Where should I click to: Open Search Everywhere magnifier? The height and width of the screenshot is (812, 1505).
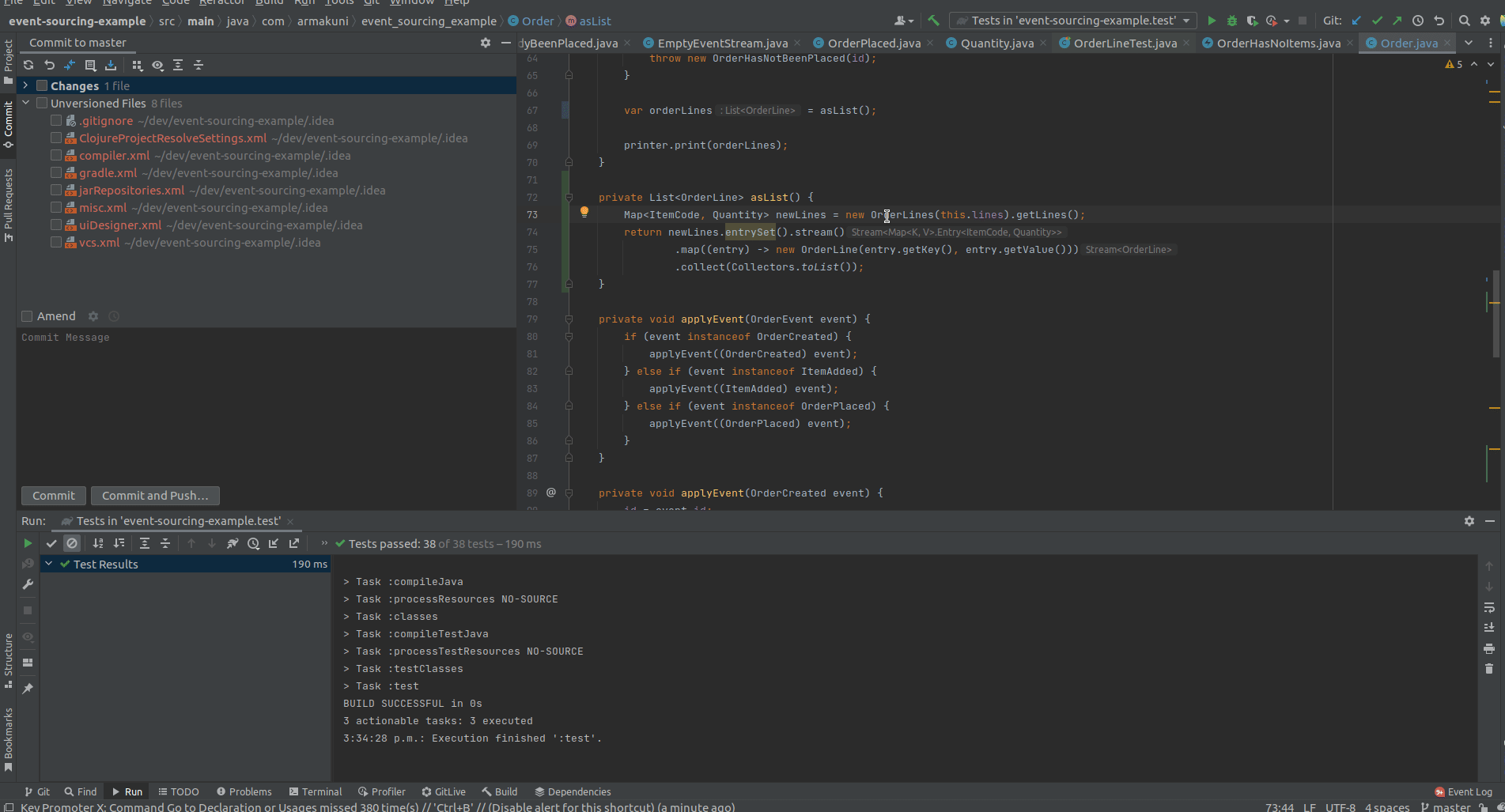1464,21
